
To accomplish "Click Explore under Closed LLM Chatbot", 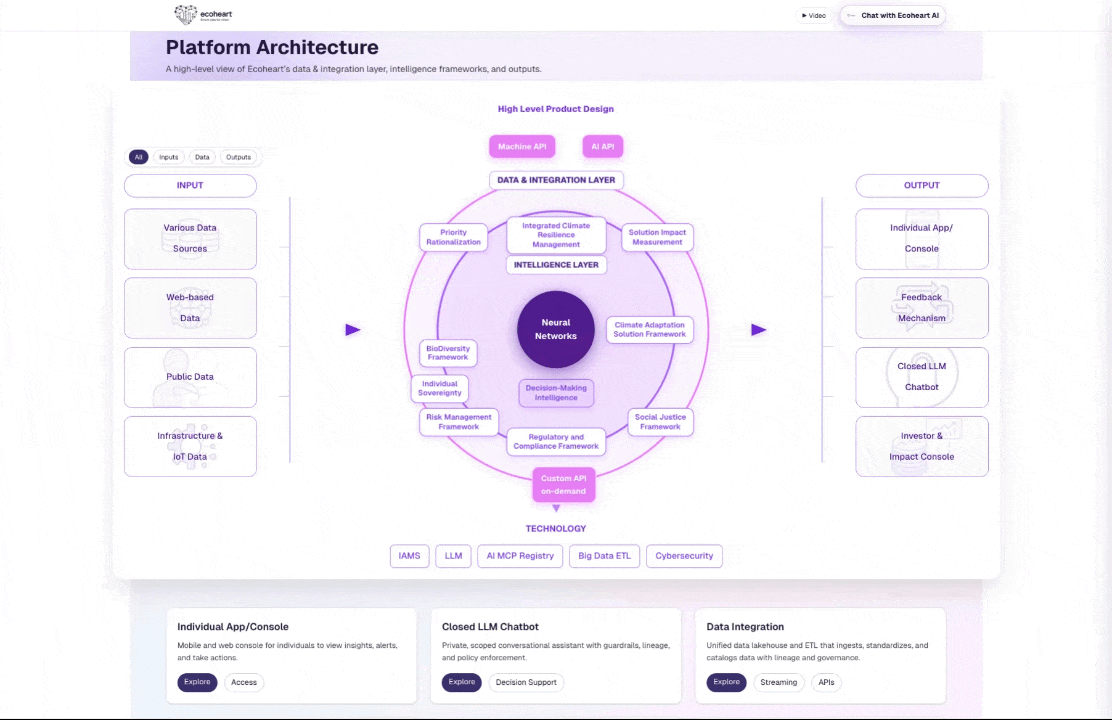I will point(461,682).
